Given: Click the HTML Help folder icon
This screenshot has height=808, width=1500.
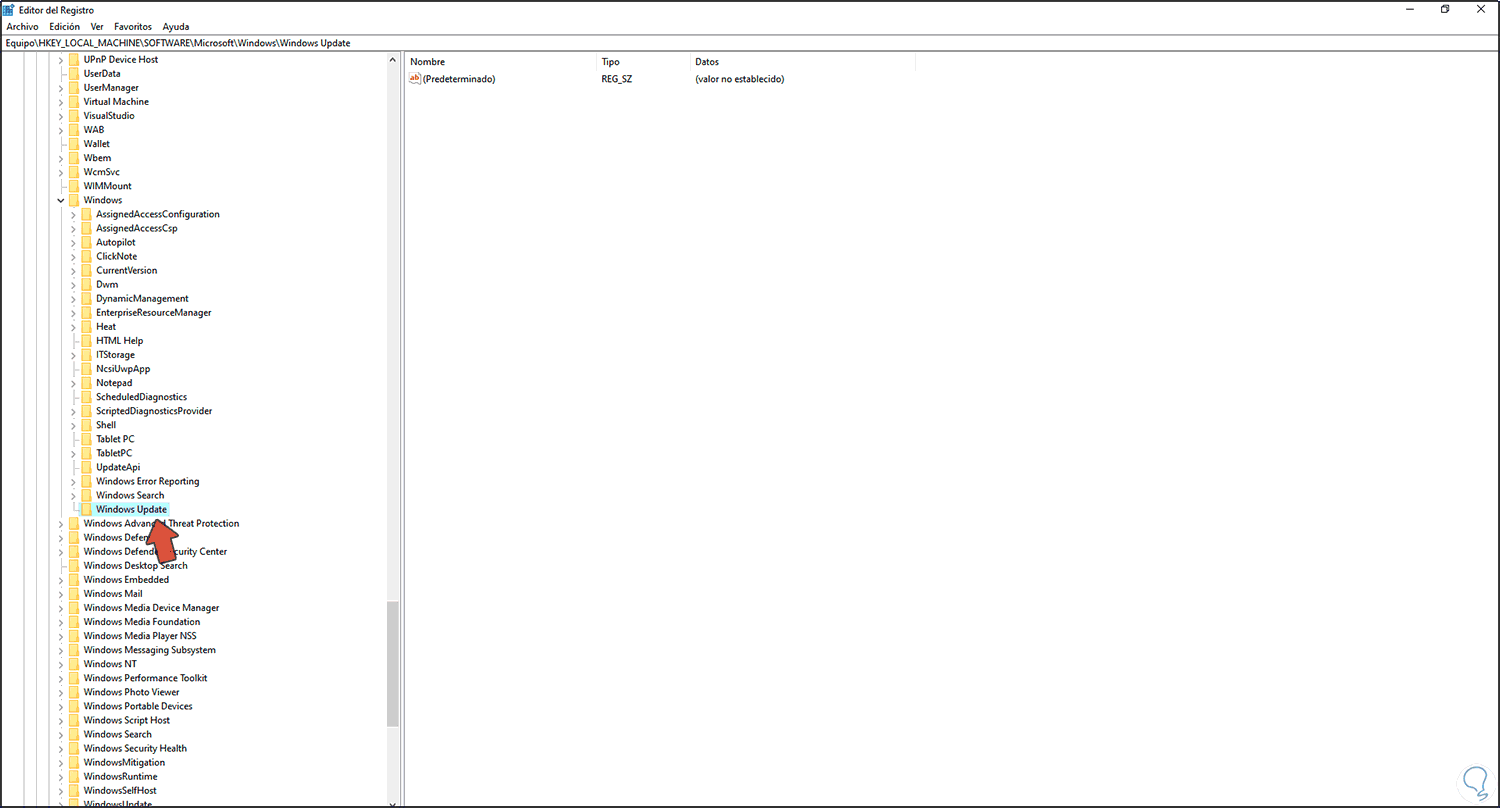Looking at the screenshot, I should coord(87,341).
